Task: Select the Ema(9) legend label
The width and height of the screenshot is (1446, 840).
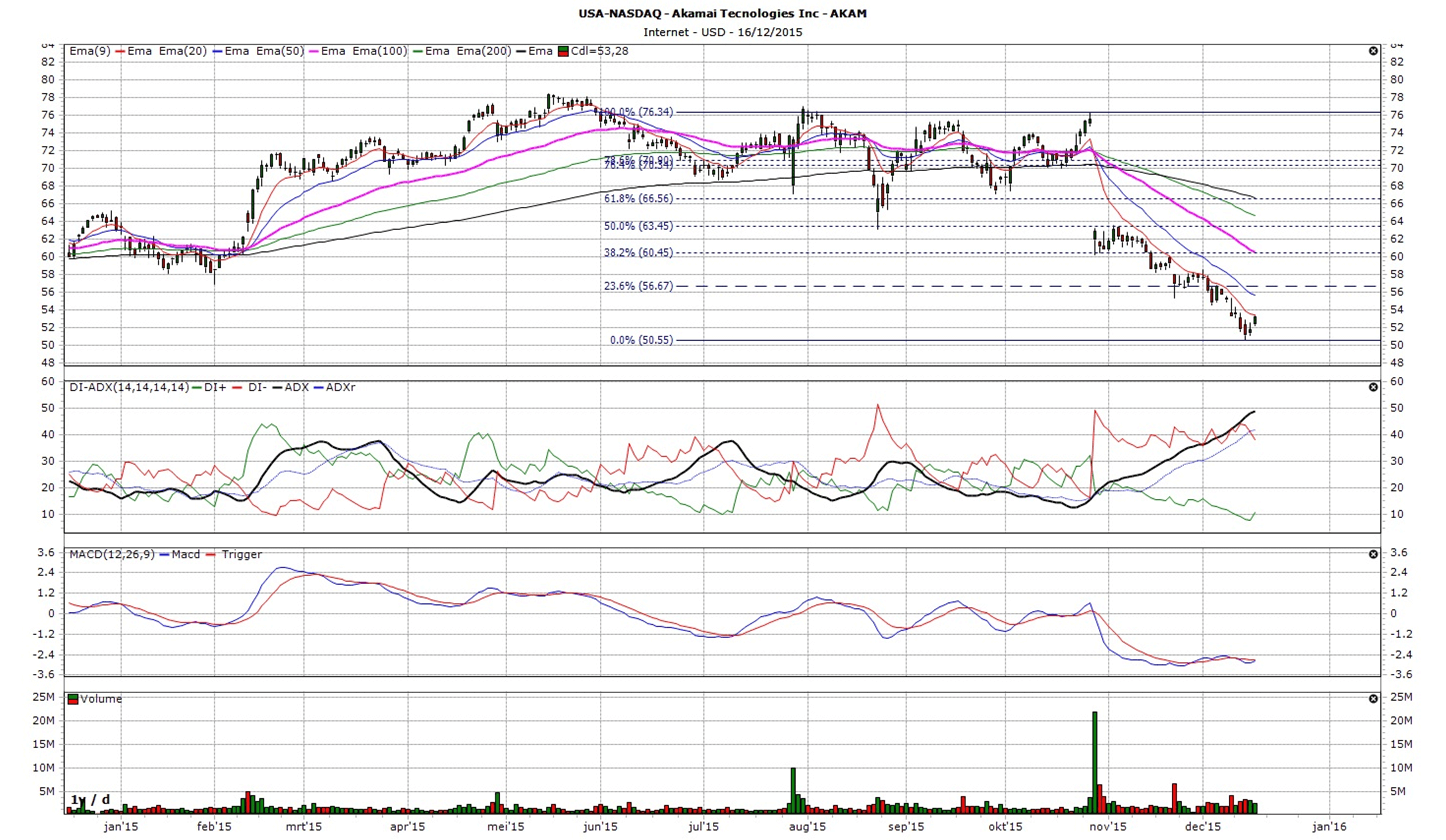Action: 90,51
